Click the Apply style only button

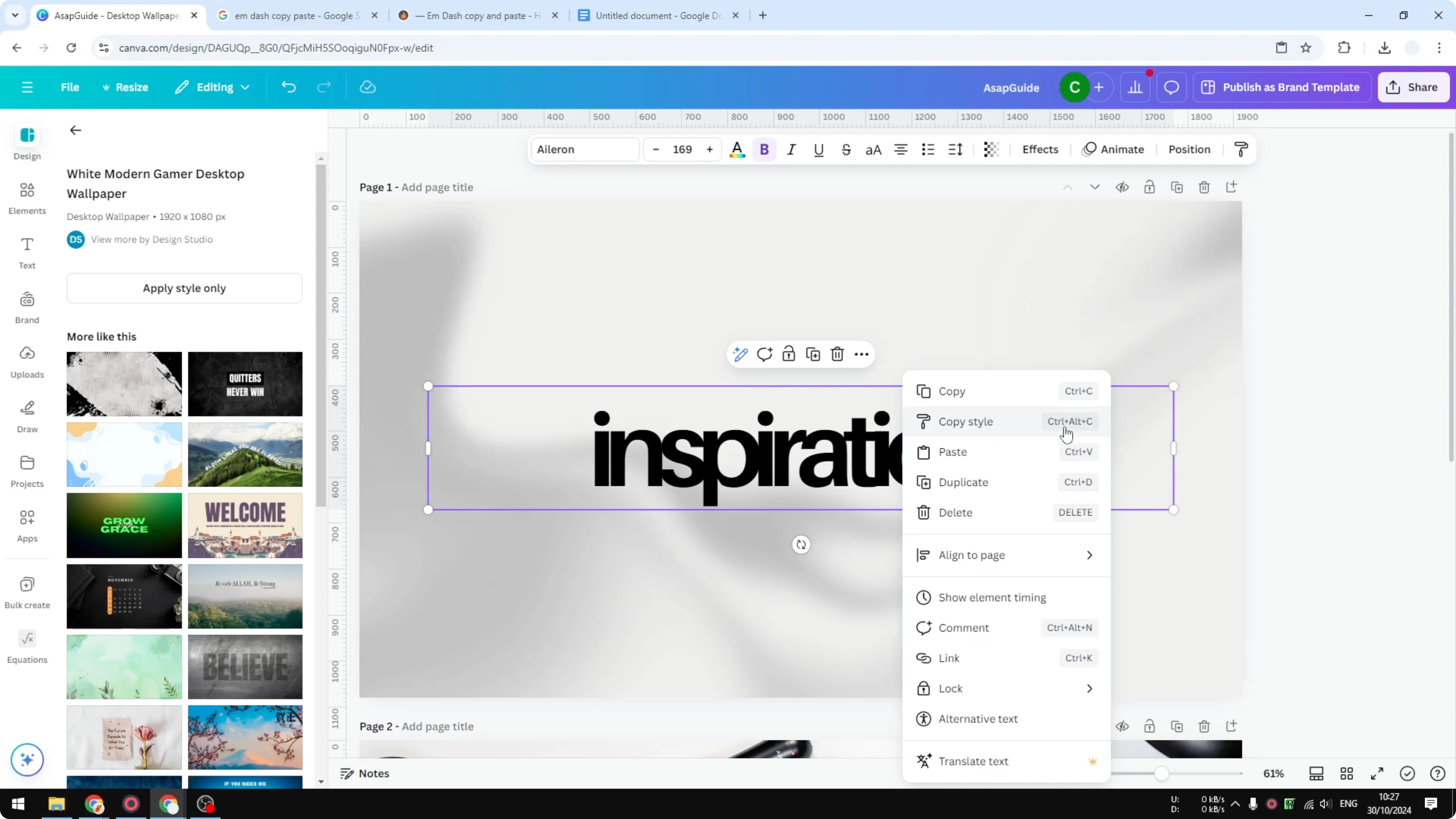(x=184, y=288)
